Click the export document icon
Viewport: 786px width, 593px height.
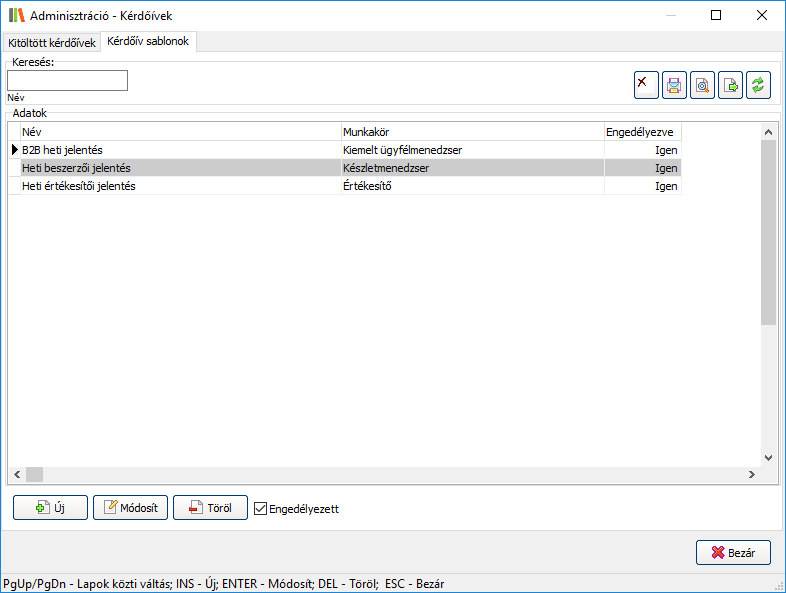730,86
